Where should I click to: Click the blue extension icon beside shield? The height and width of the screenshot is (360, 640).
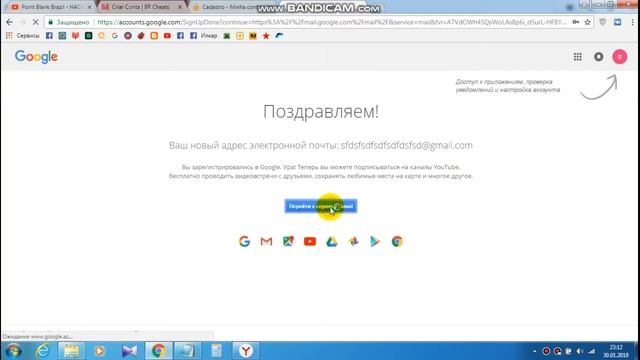618,22
